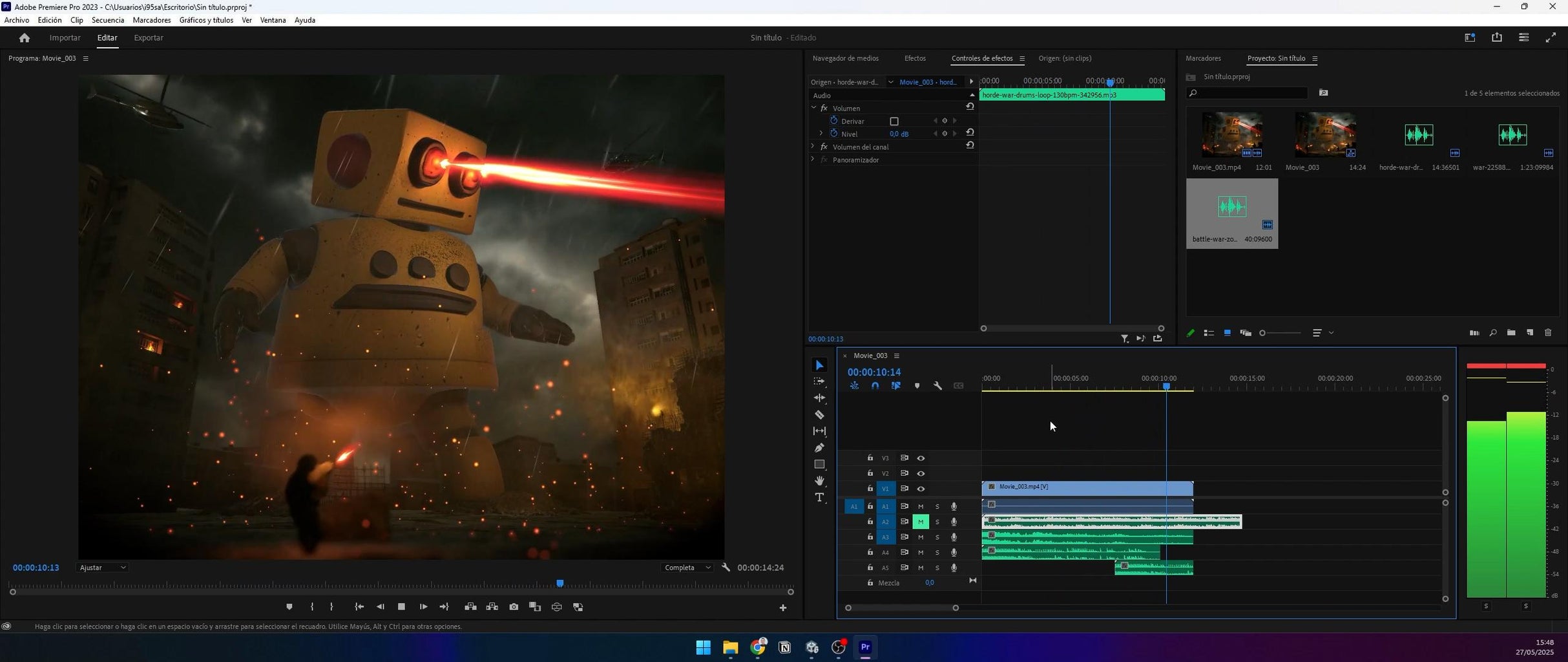This screenshot has height=662, width=1568.
Task: Select the Type tool
Action: point(819,498)
